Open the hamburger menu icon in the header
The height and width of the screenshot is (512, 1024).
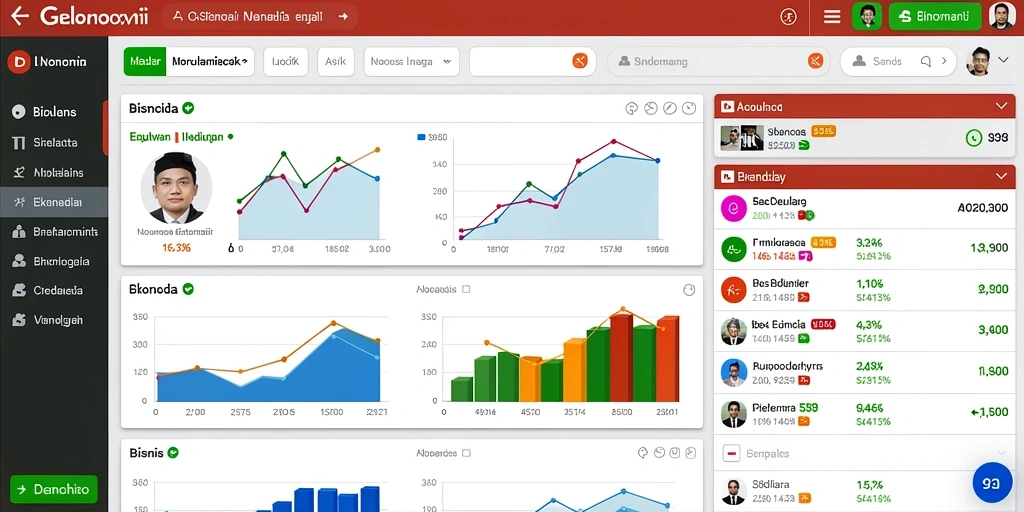point(832,17)
